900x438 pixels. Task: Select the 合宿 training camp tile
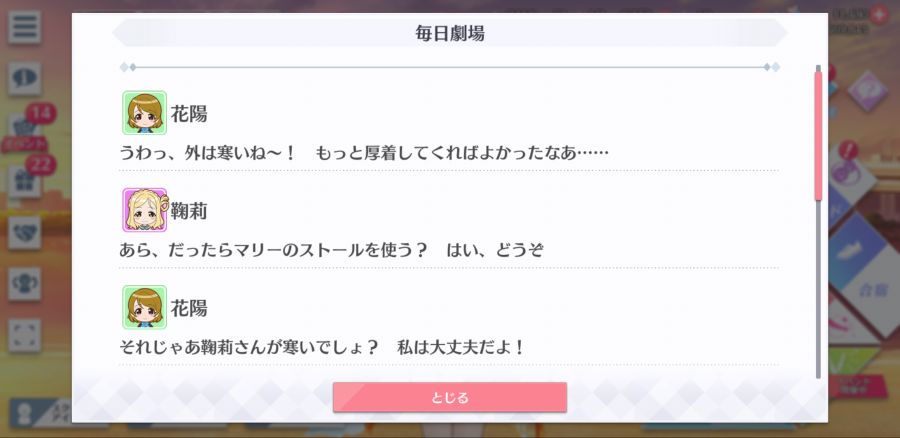pyautogui.click(x=872, y=292)
